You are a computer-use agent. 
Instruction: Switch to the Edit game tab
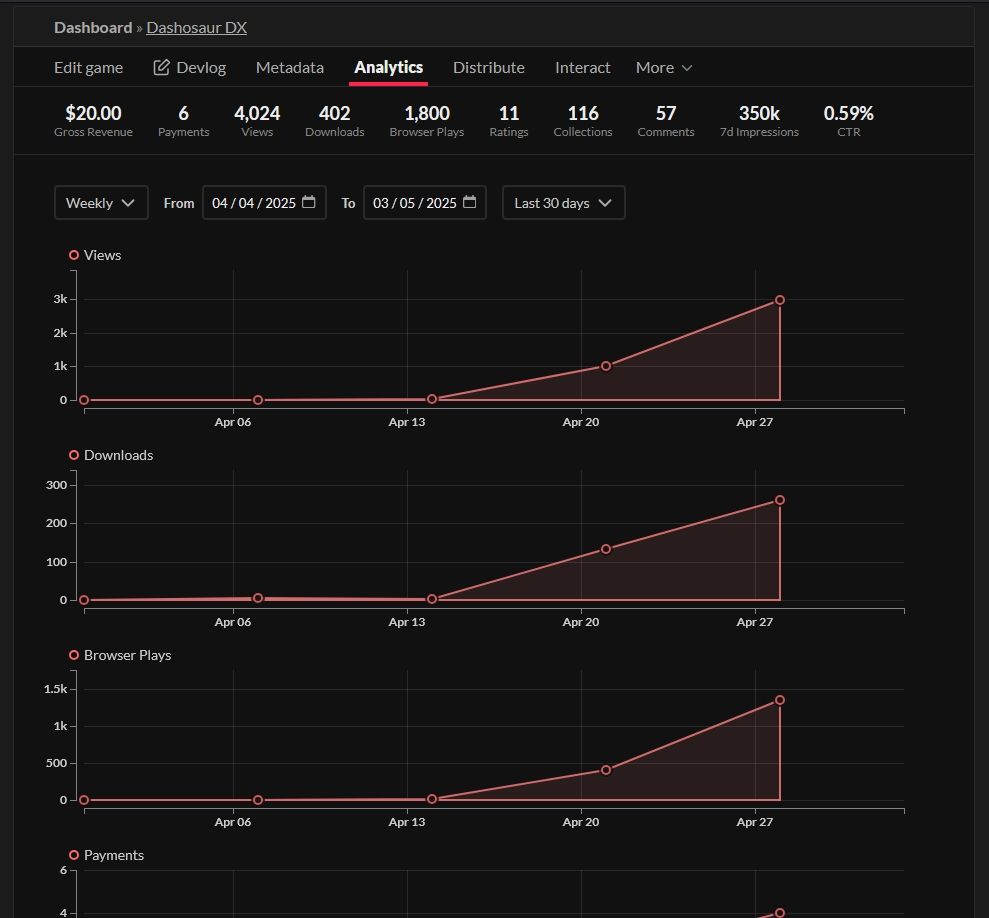coord(88,68)
